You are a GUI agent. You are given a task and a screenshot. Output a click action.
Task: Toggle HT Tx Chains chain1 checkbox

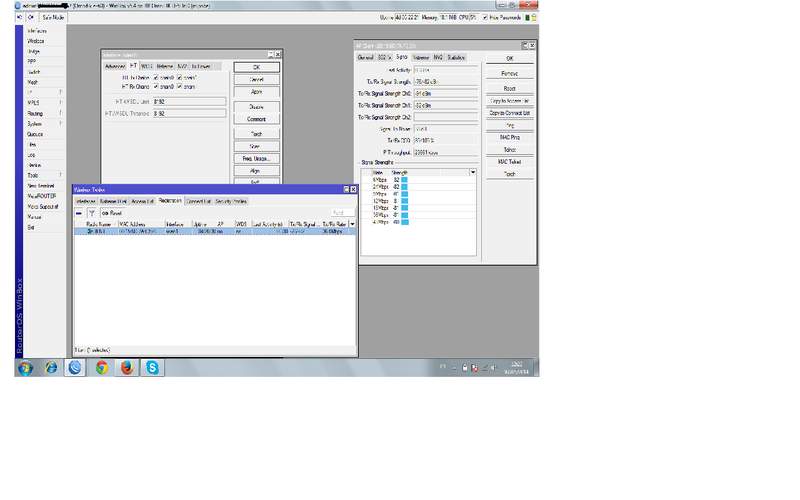tap(180, 78)
